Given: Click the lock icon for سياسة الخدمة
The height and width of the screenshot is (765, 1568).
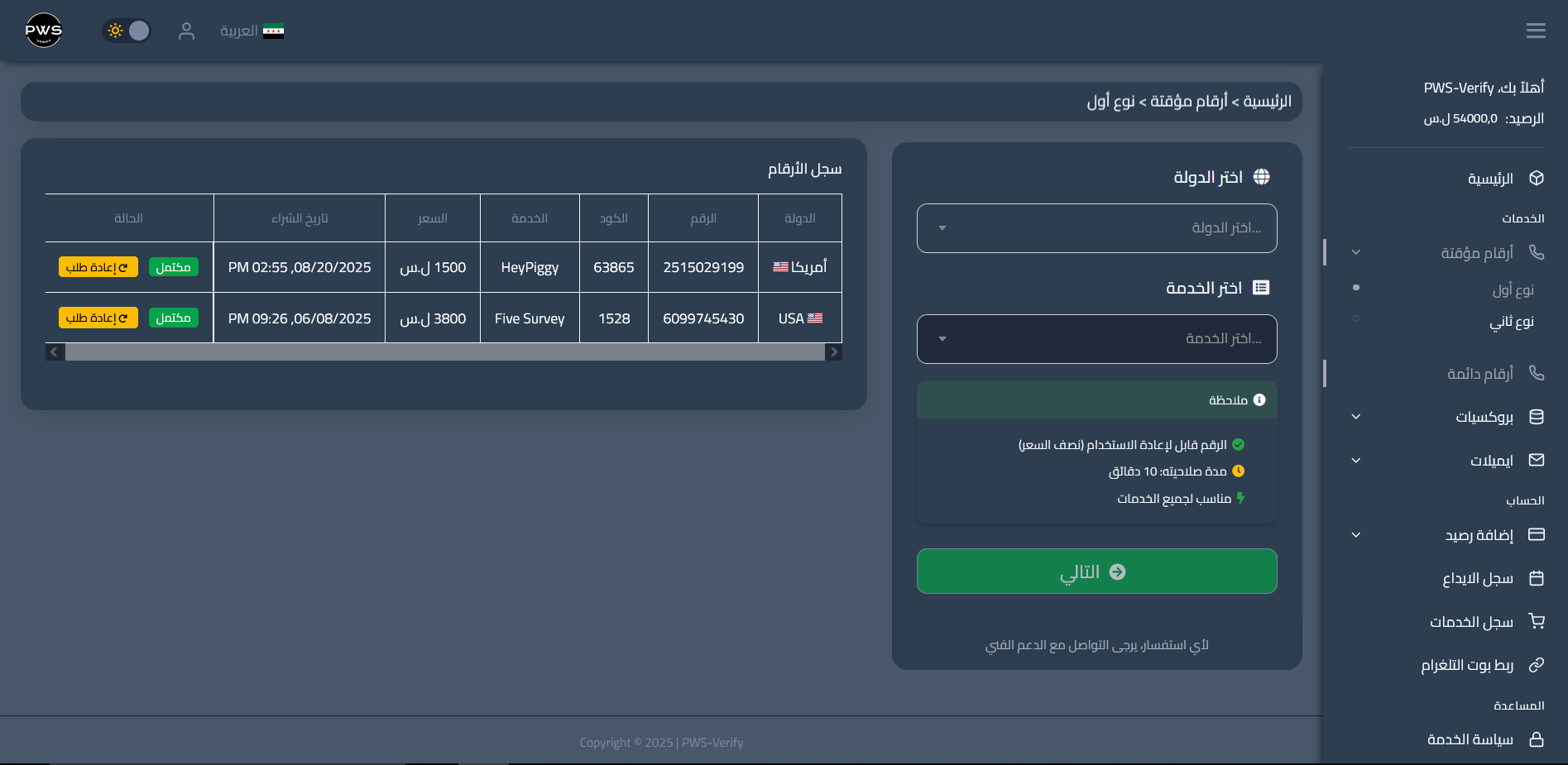Looking at the screenshot, I should (x=1537, y=739).
